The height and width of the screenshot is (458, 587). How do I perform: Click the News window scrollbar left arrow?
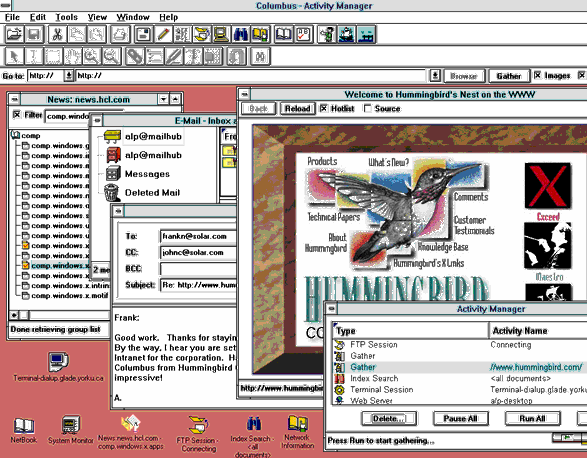pyautogui.click(x=14, y=315)
